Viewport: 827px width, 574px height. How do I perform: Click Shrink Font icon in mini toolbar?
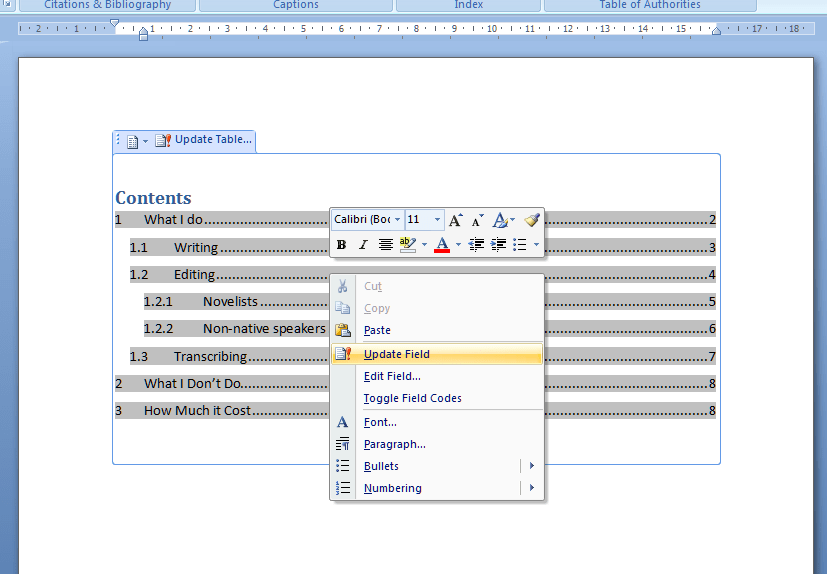point(478,220)
